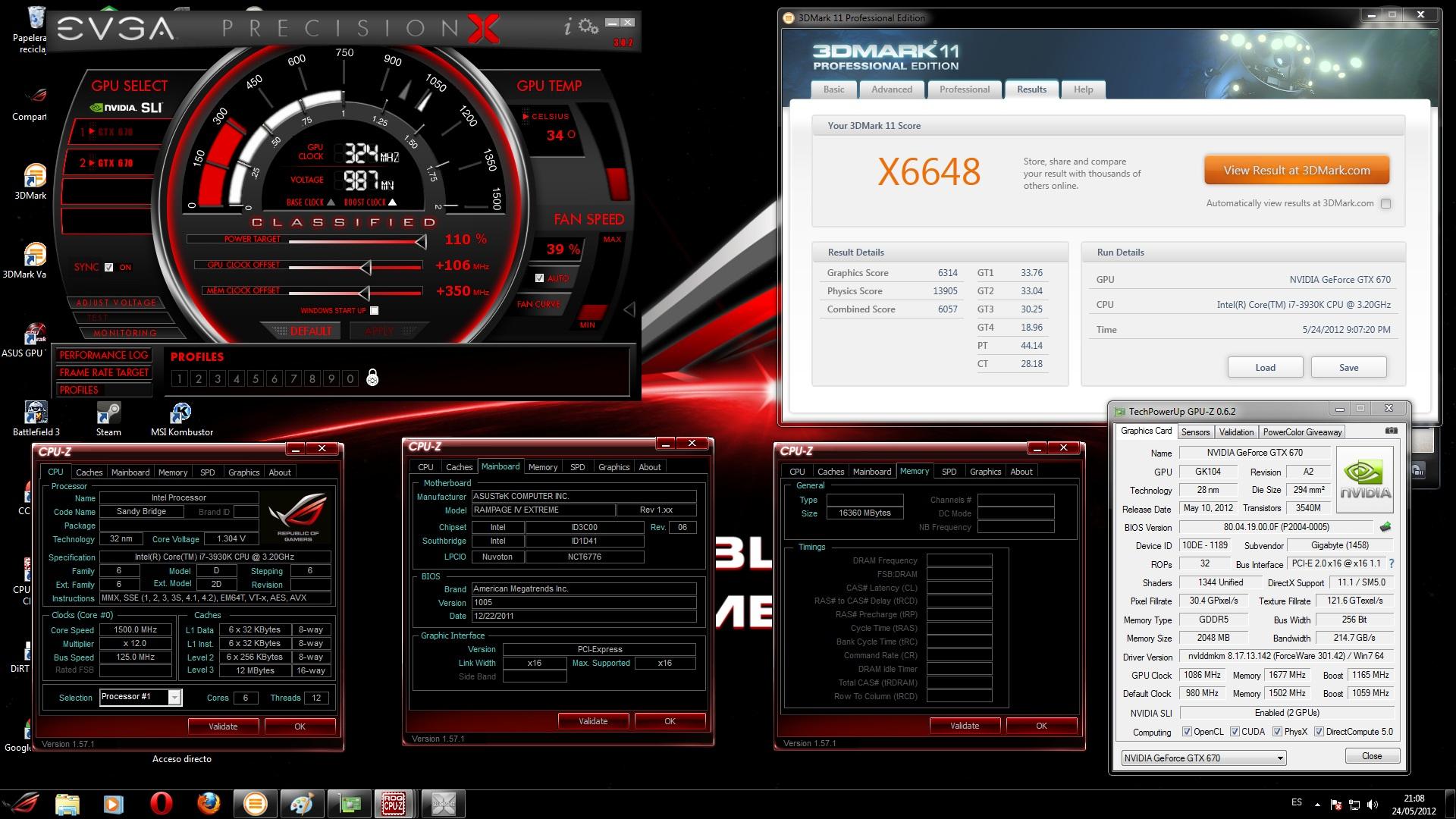
Task: Open the EVGA Precision info icon
Action: pyautogui.click(x=568, y=27)
